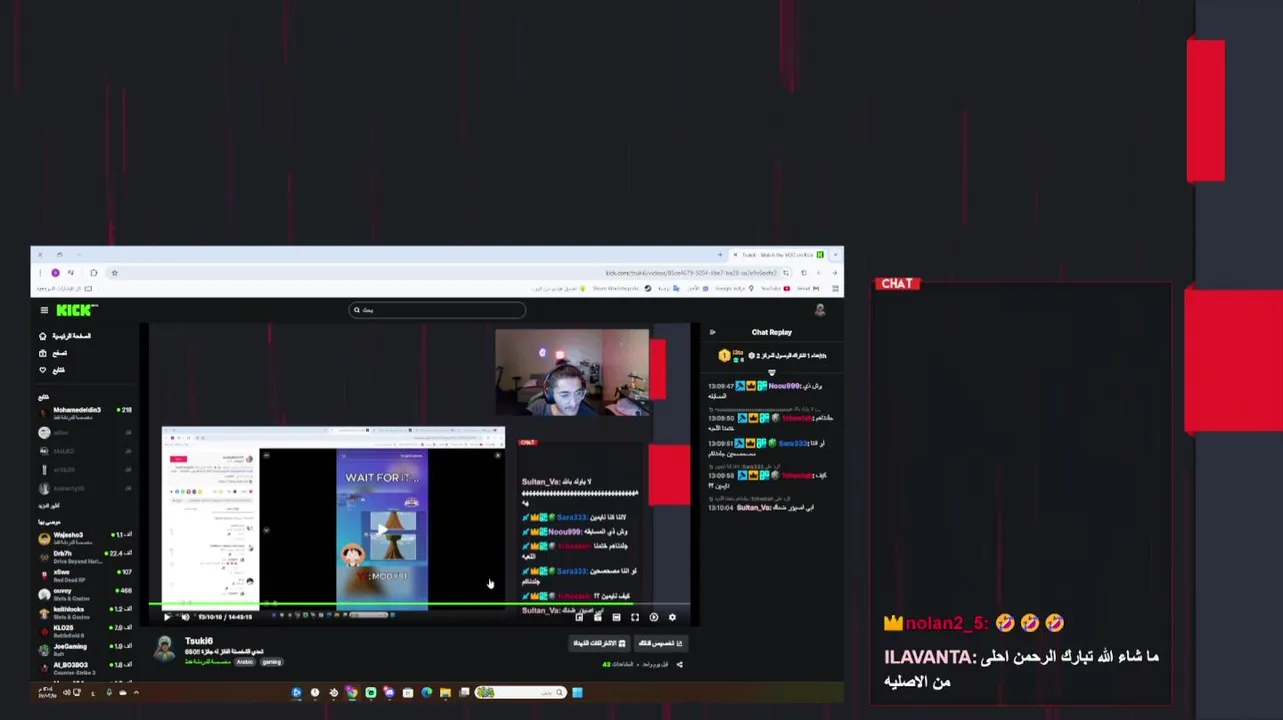Image resolution: width=1283 pixels, height=720 pixels.
Task: Expand the leaderboard chevron under chat header
Action: tap(771, 372)
